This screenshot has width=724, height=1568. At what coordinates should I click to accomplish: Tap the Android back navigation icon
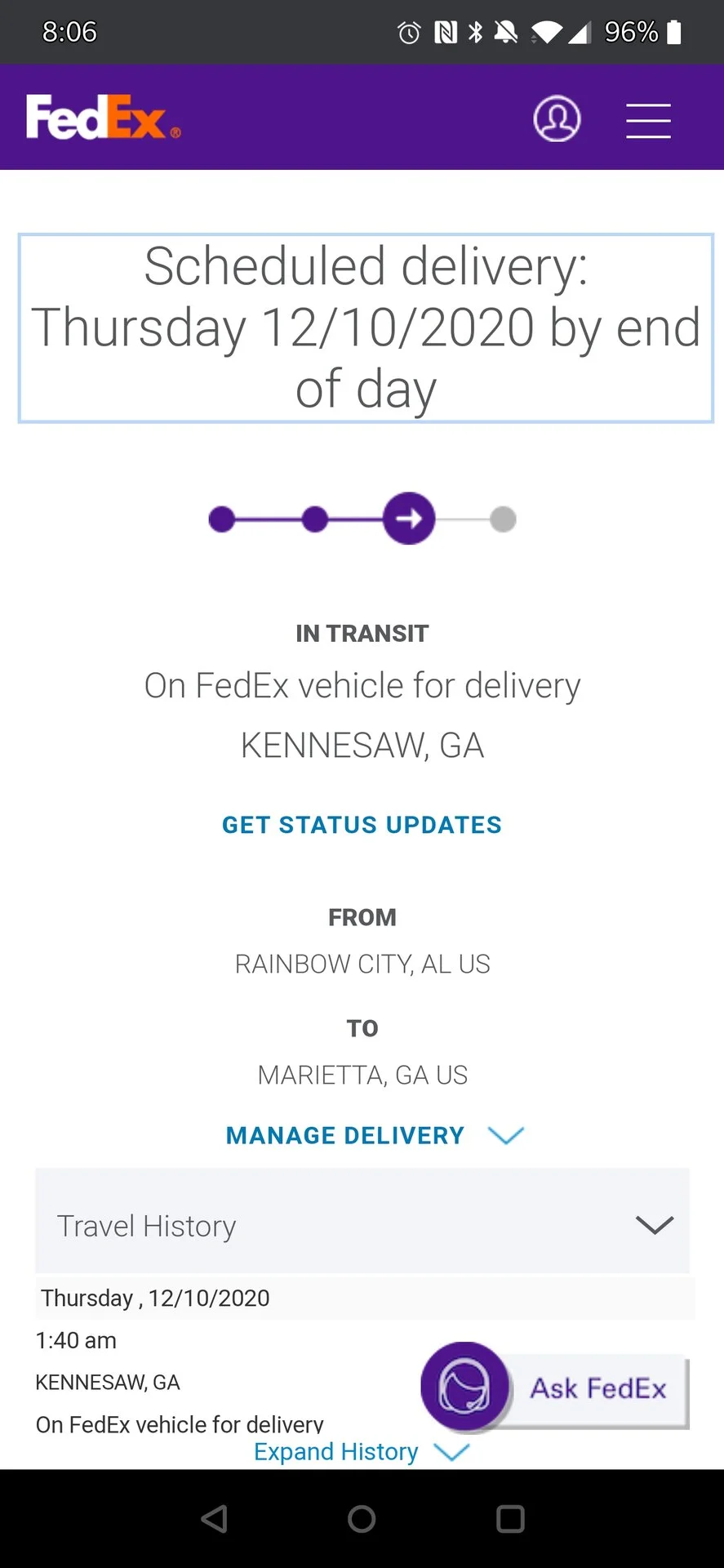214,1519
